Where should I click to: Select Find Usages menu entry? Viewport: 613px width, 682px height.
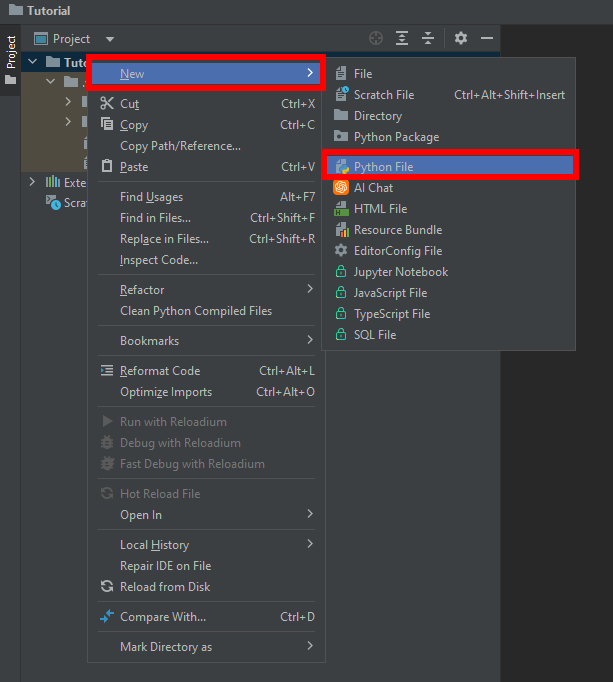pos(206,197)
